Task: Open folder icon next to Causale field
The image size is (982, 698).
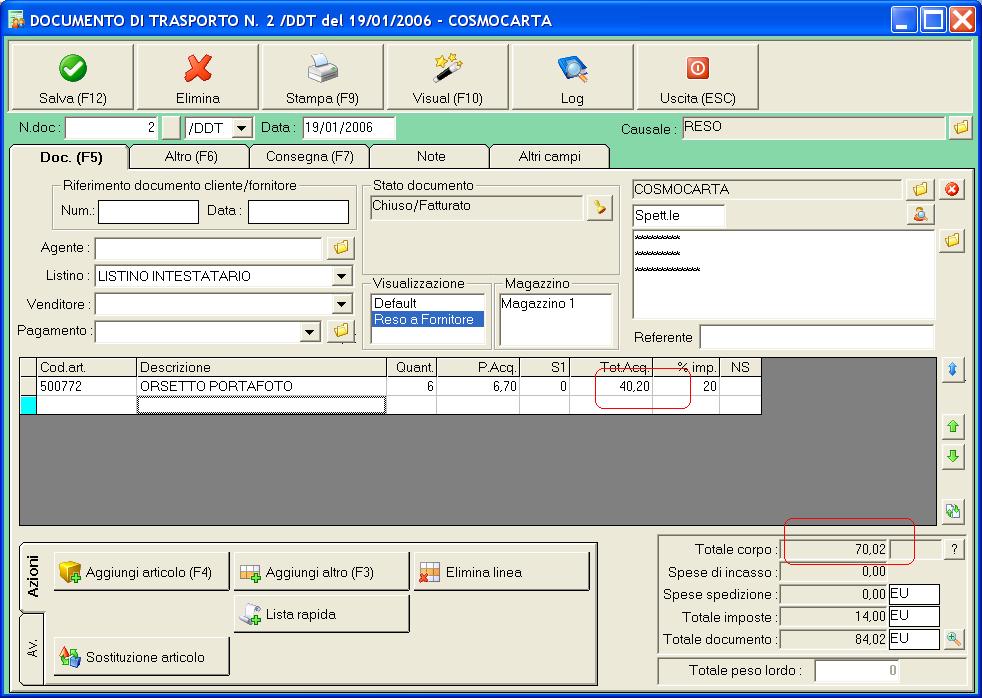Action: coord(960,127)
